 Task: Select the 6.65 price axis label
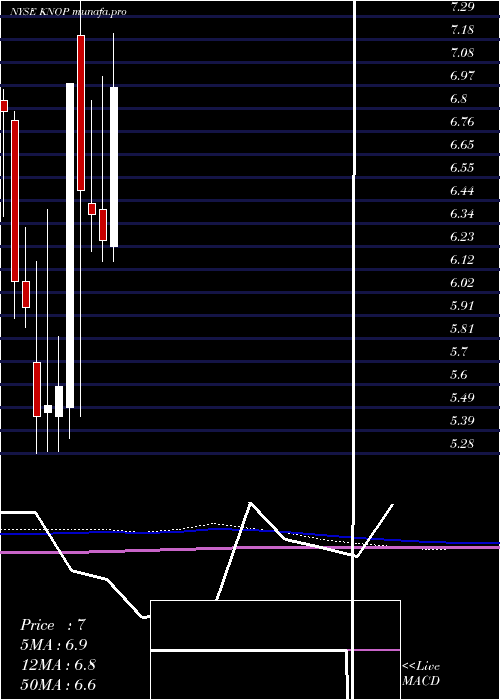pyautogui.click(x=462, y=145)
